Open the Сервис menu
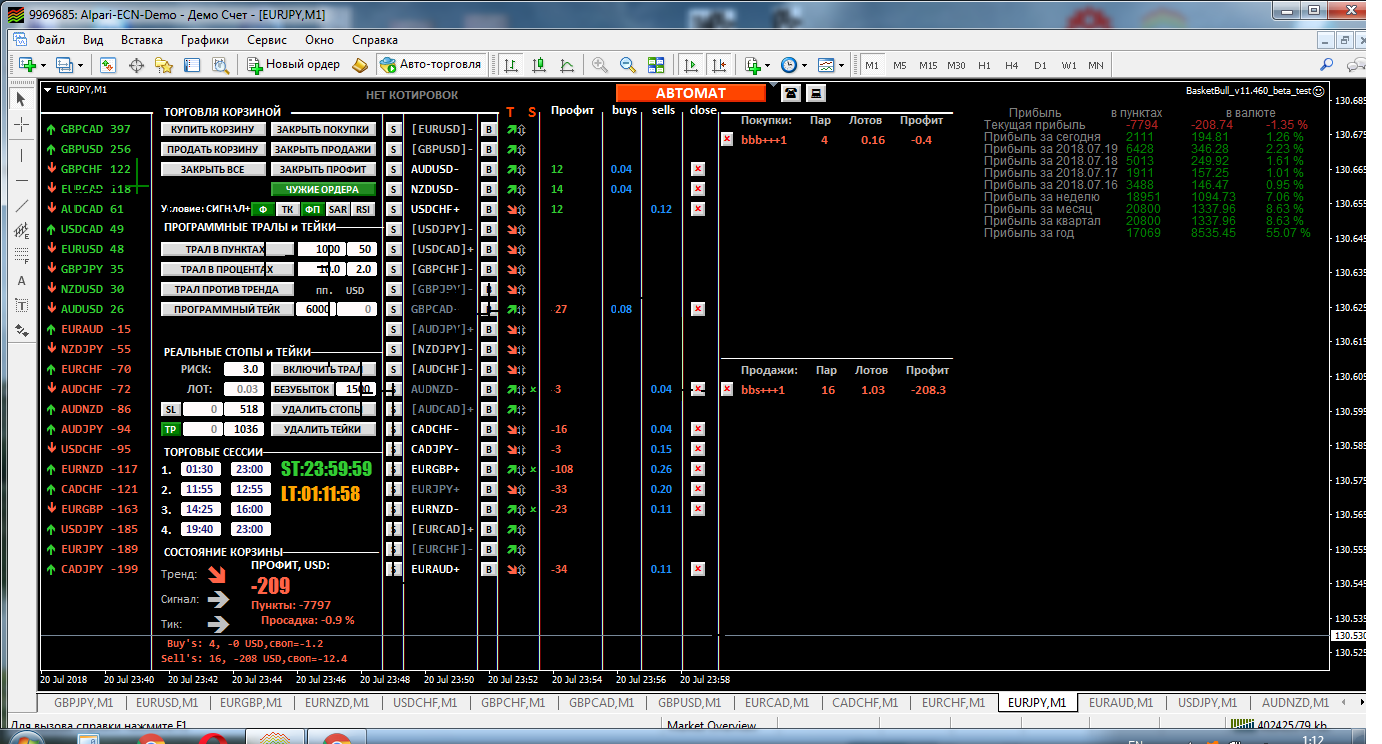1382x744 pixels. coord(267,40)
